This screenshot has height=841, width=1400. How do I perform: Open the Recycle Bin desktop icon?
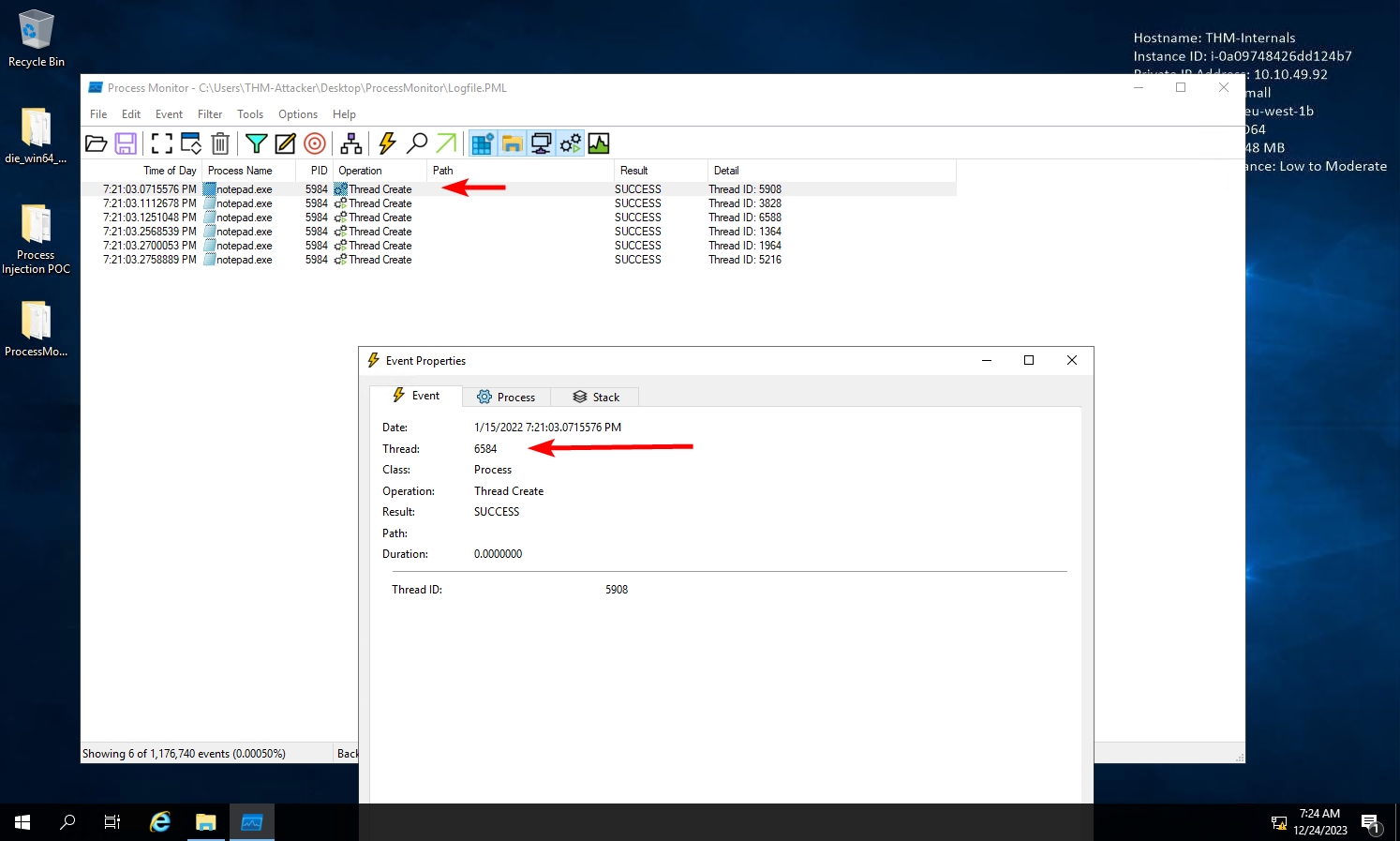point(37,38)
